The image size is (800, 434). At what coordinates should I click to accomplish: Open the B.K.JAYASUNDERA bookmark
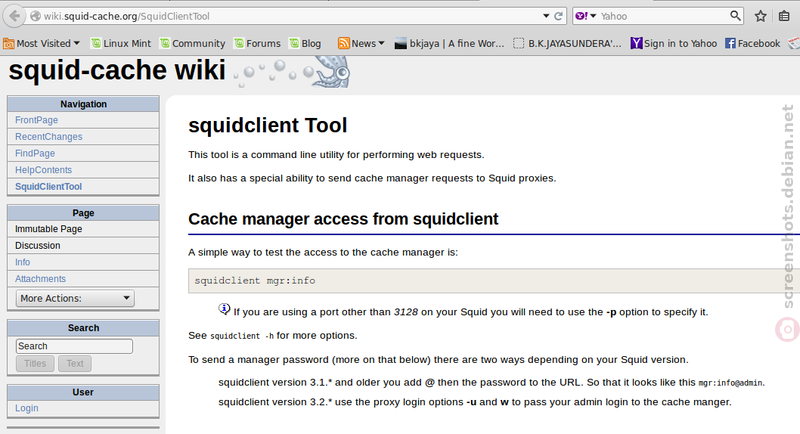pyautogui.click(x=567, y=43)
